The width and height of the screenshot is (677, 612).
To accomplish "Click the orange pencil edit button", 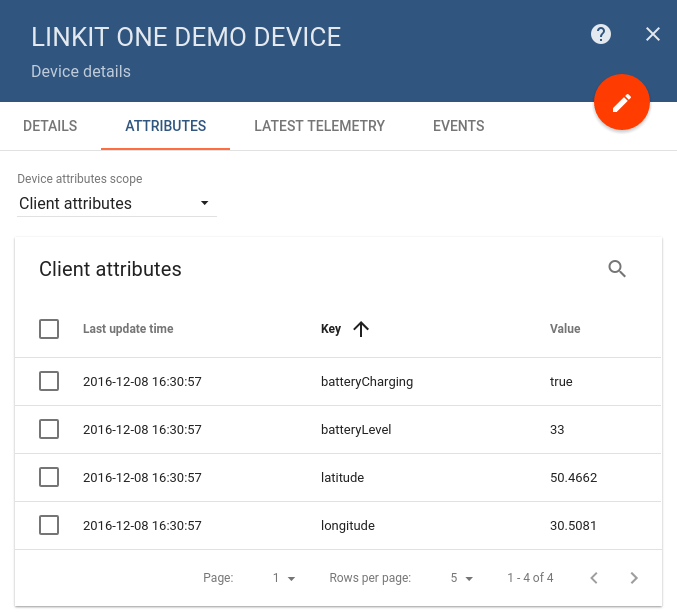I will point(622,102).
